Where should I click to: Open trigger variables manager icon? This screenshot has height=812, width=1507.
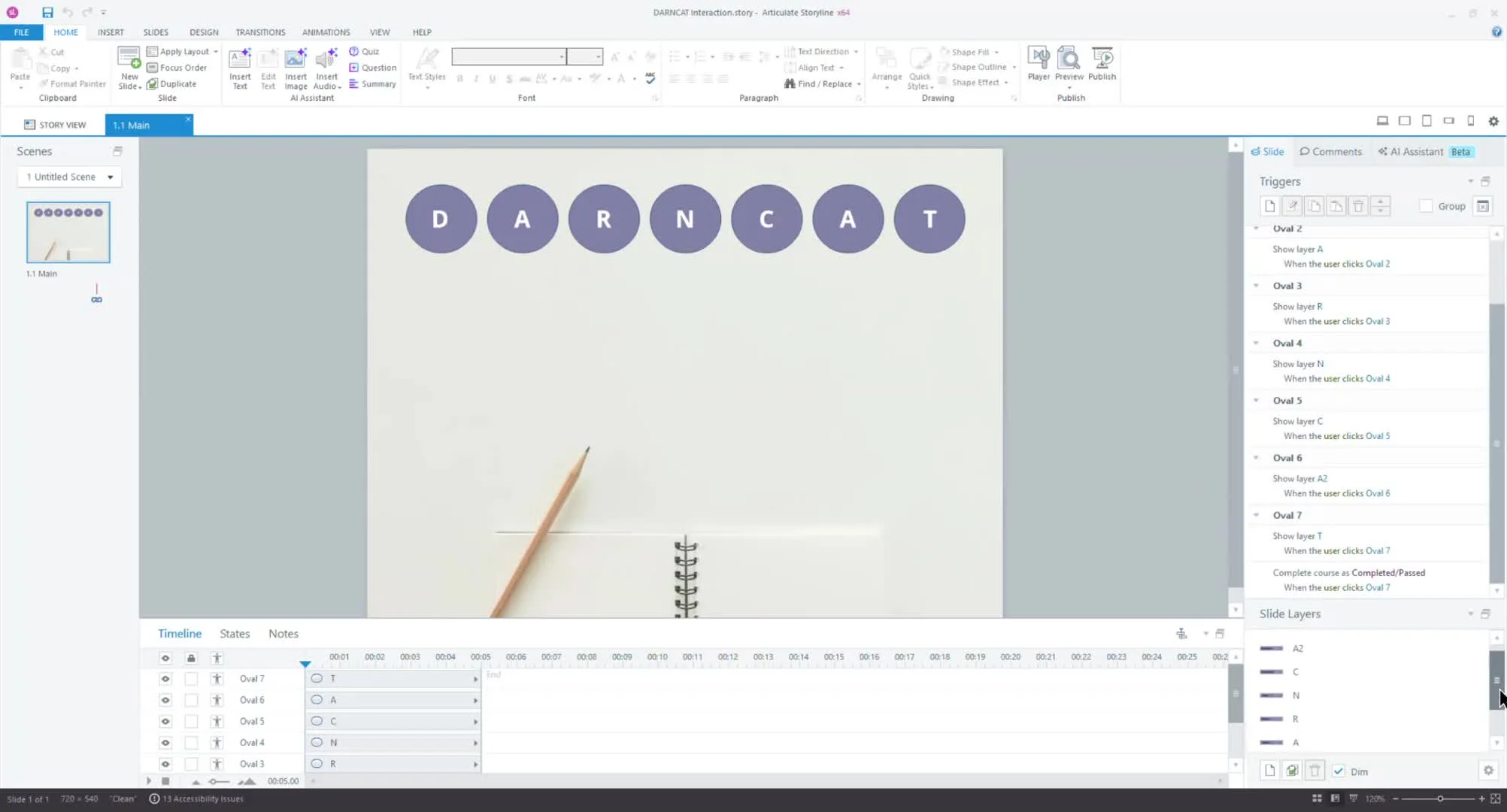pos(1483,206)
